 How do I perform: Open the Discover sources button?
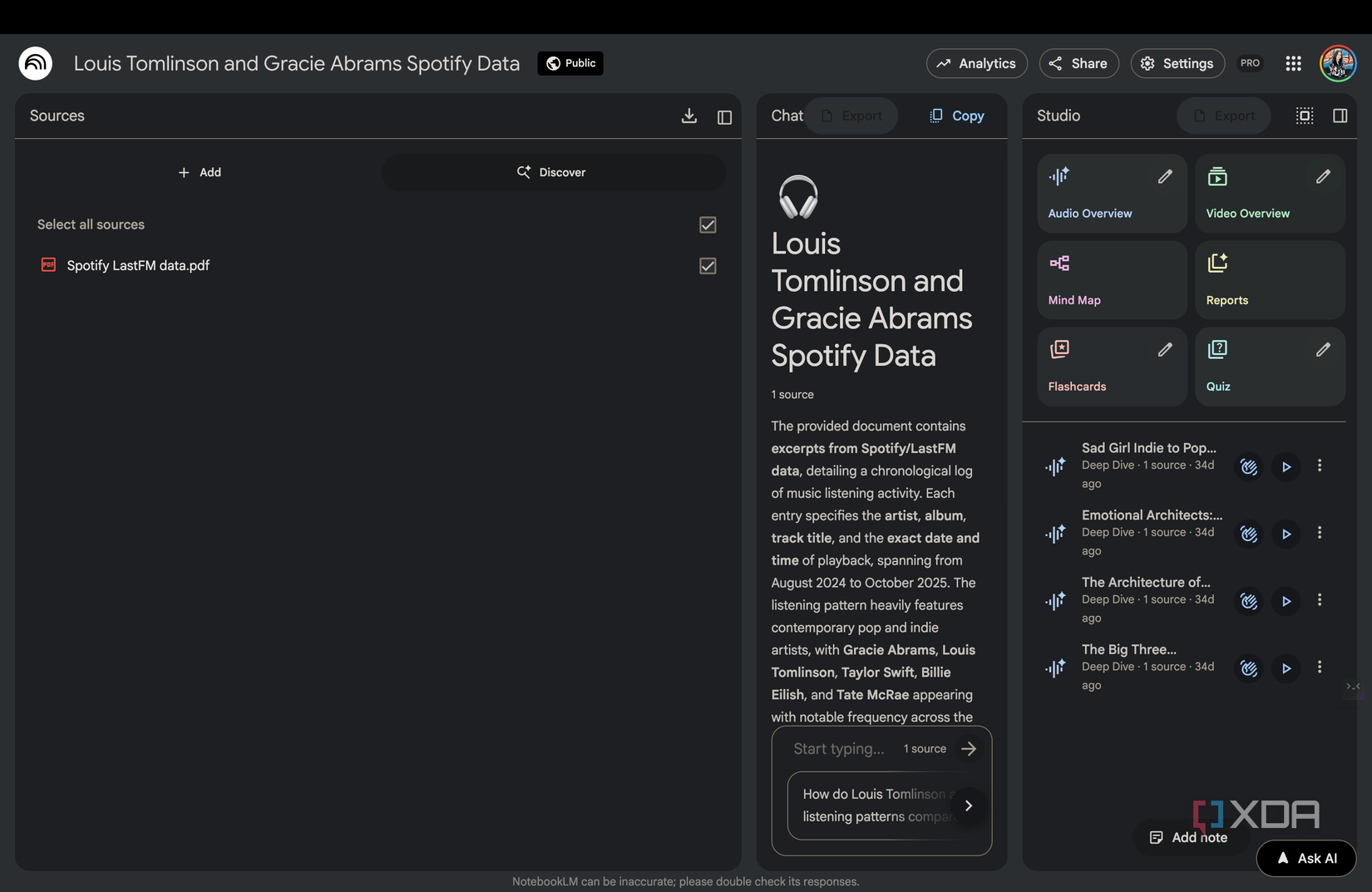553,172
